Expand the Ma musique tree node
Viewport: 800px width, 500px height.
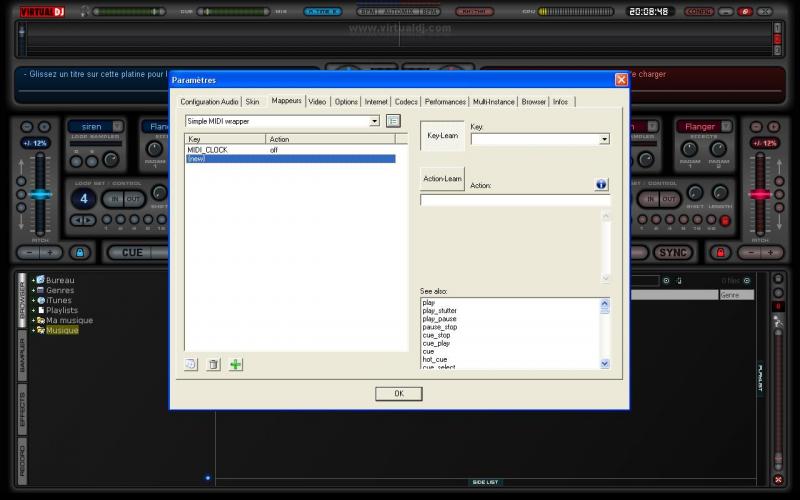coord(33,320)
